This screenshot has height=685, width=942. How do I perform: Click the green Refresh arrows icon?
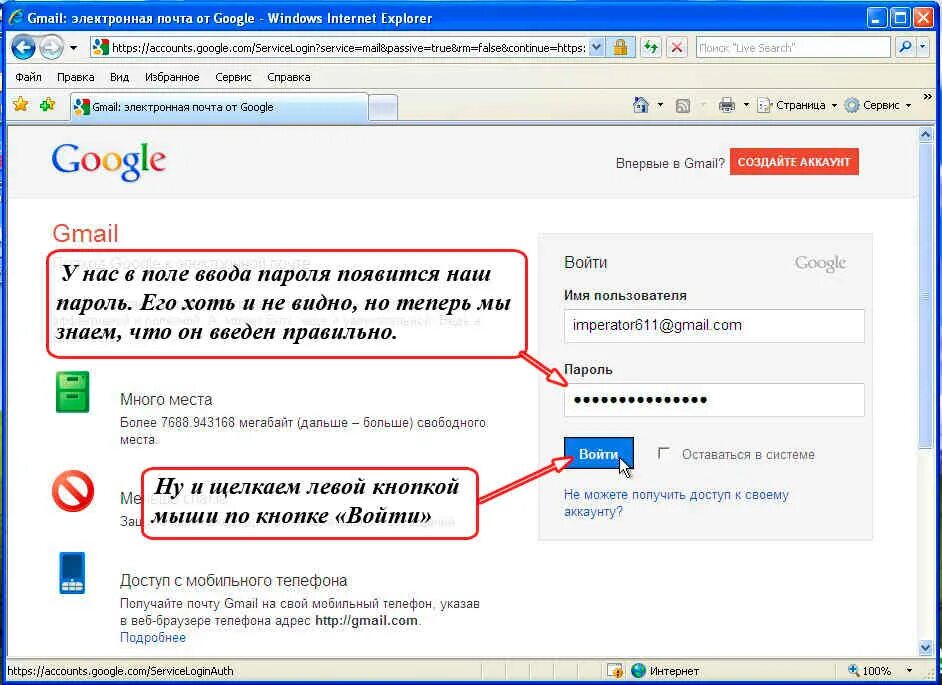(x=651, y=47)
